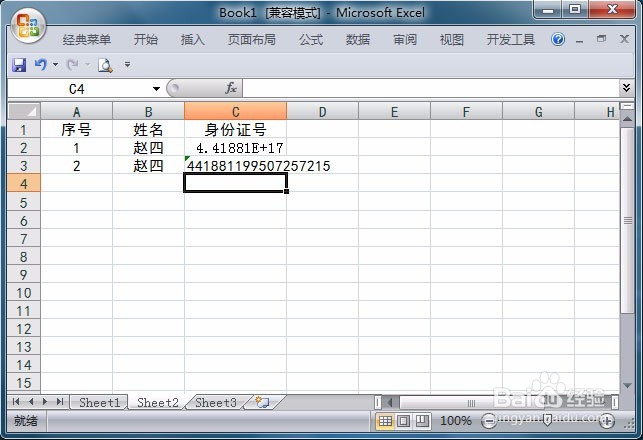Click the zoom slider handle
Screen dimensions: 643x440
[x=547, y=420]
